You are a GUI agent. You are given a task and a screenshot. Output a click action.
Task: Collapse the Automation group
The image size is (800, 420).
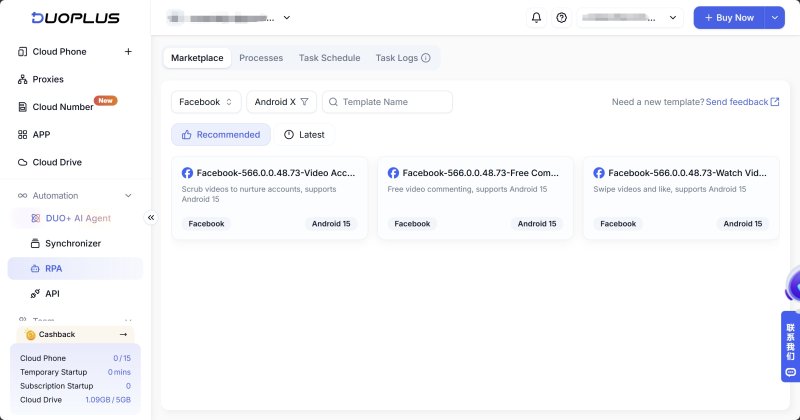tap(128, 195)
